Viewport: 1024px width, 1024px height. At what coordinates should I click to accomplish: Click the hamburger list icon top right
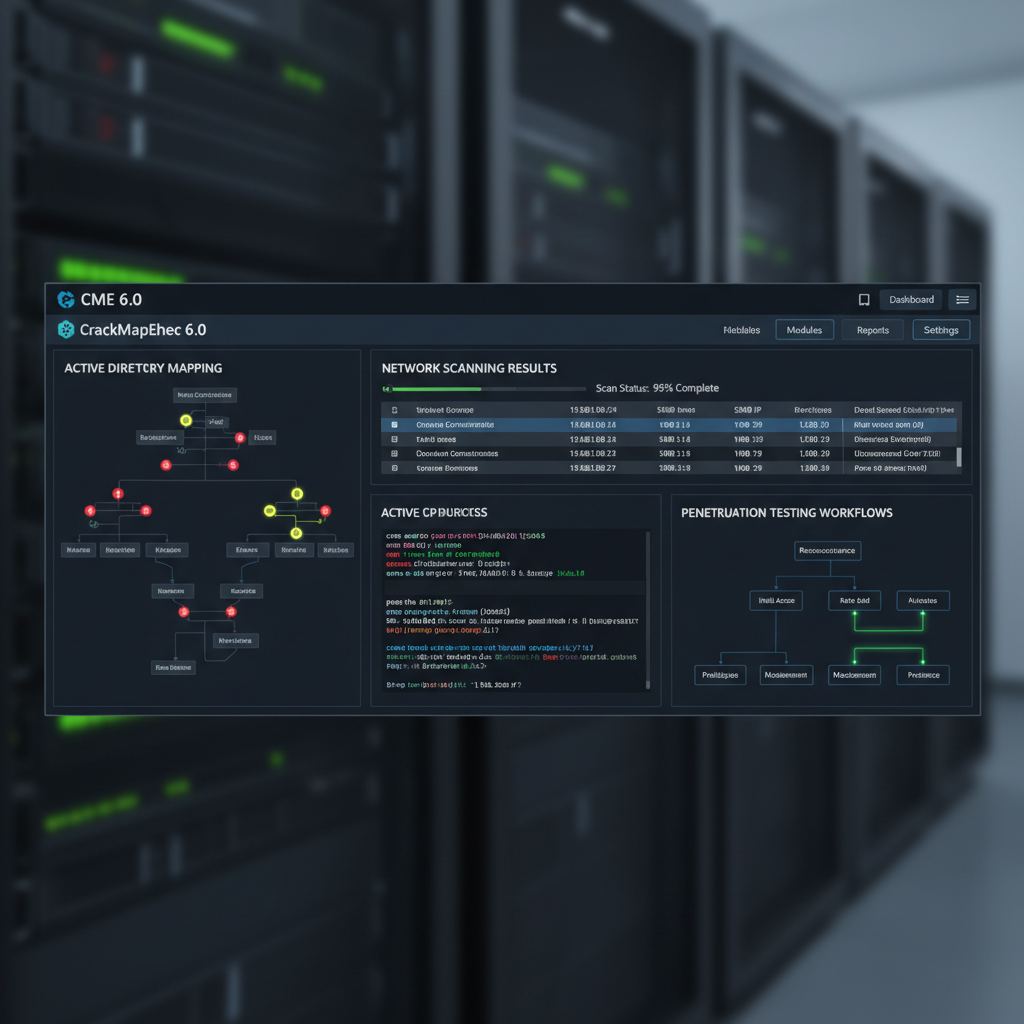click(962, 299)
